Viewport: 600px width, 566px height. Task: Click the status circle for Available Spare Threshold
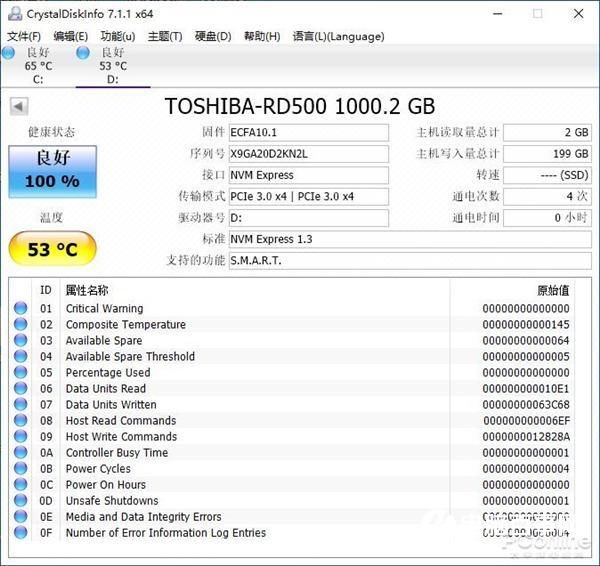[21, 356]
